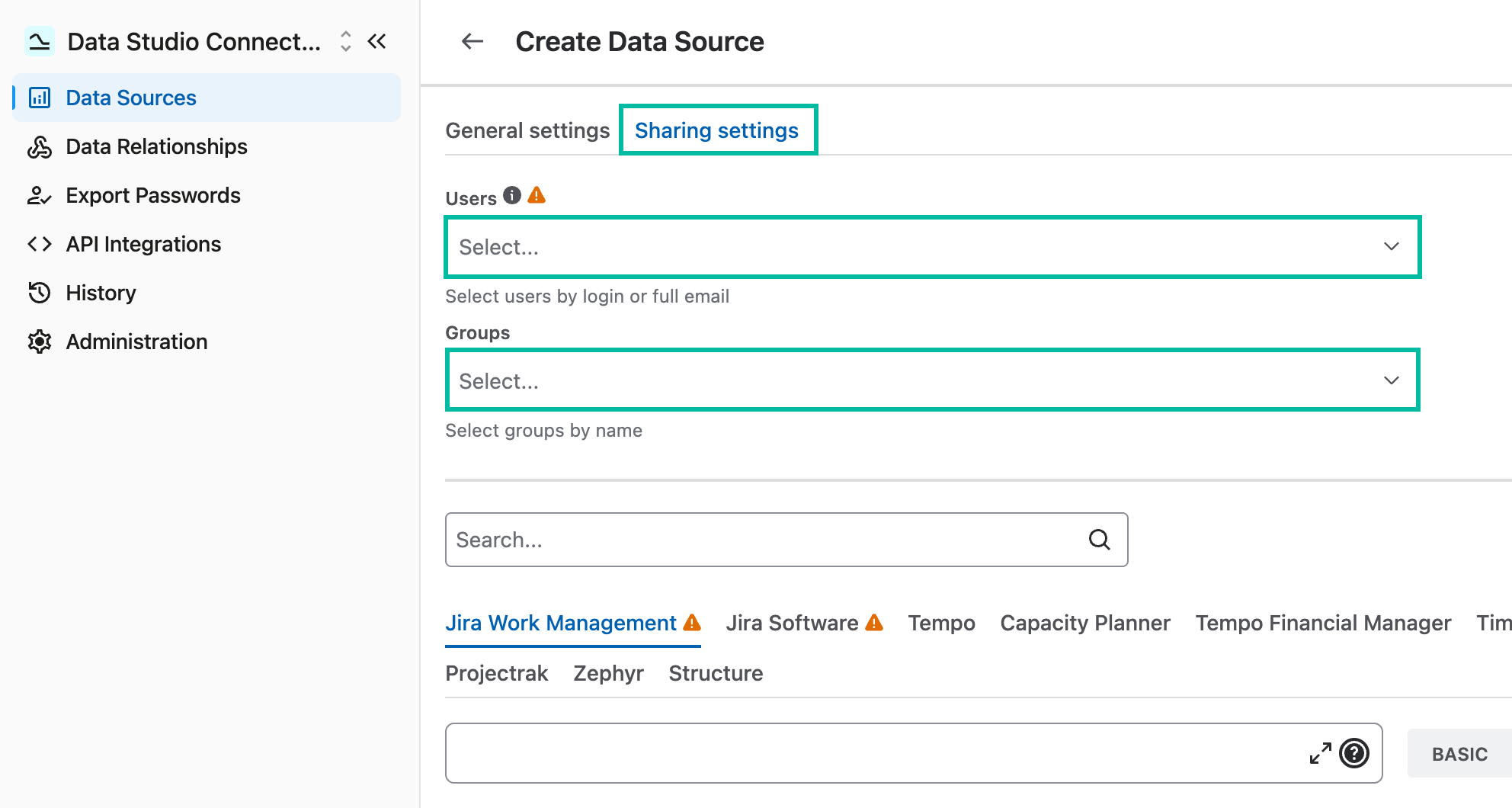
Task: Switch to the Sharing settings tab
Action: pos(718,130)
